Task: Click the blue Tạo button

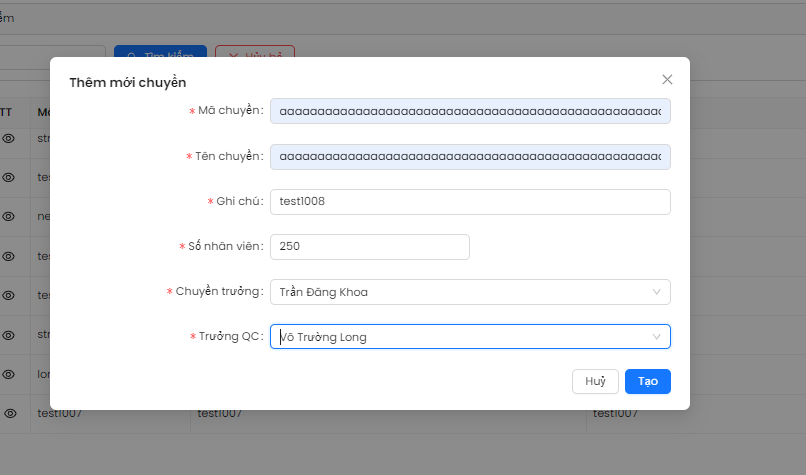Action: [x=647, y=382]
